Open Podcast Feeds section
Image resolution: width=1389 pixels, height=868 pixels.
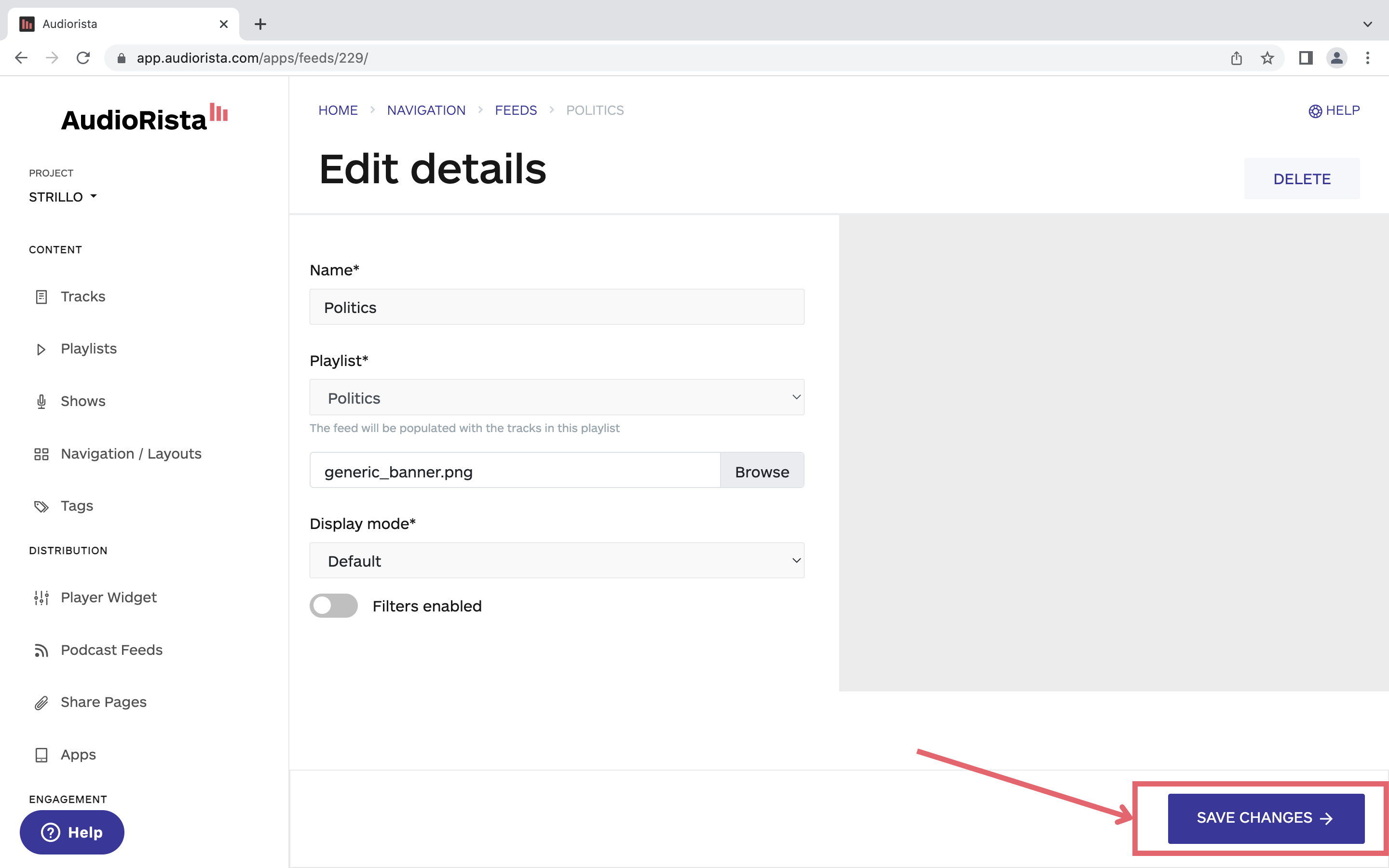[111, 651]
